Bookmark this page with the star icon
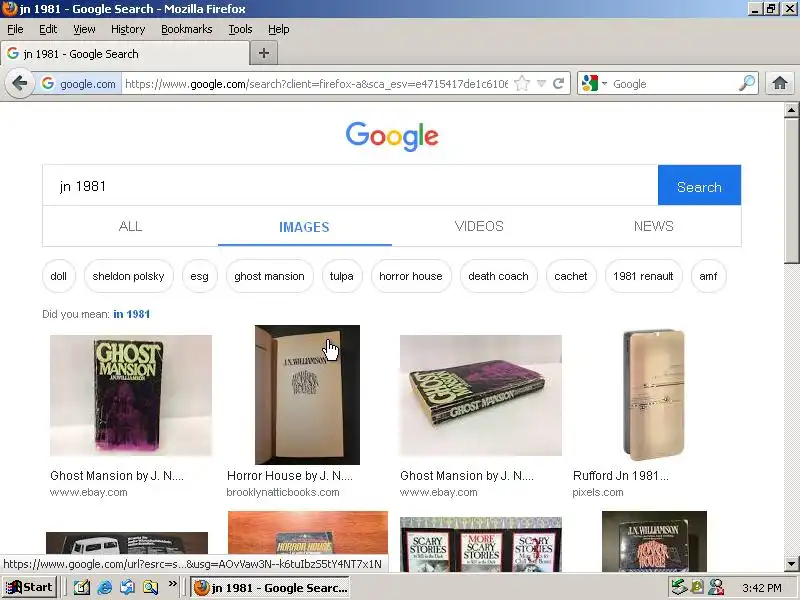The image size is (800, 600). (x=522, y=83)
